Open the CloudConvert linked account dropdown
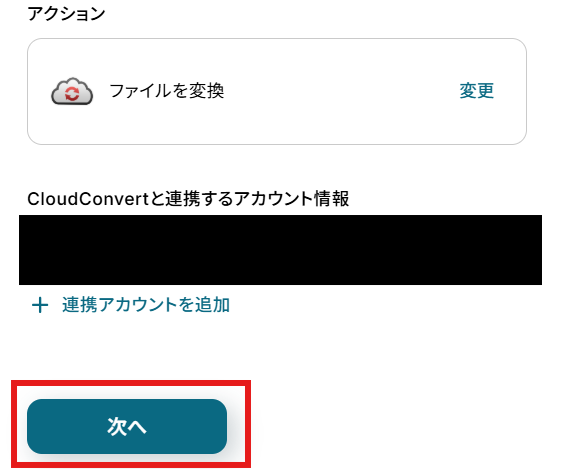The image size is (574, 469). click(280, 250)
